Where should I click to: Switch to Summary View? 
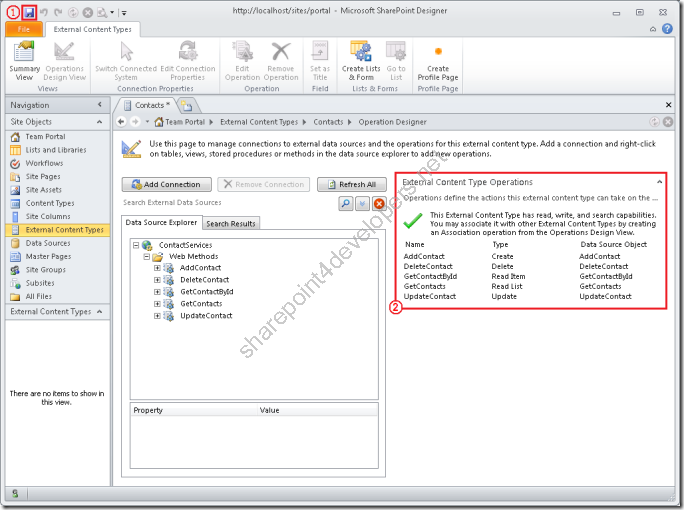24,61
